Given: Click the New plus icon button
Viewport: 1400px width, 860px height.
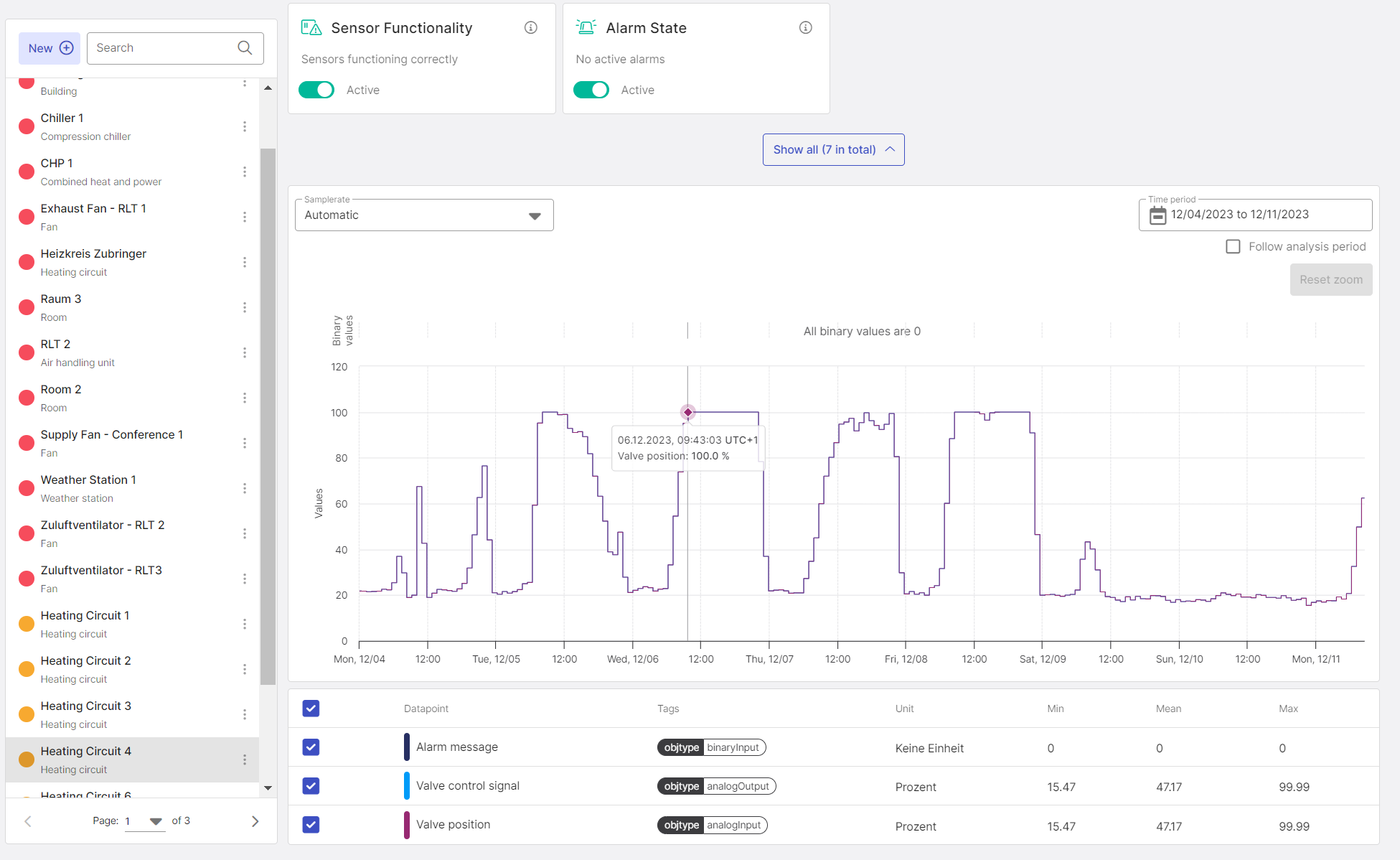Looking at the screenshot, I should click(50, 48).
